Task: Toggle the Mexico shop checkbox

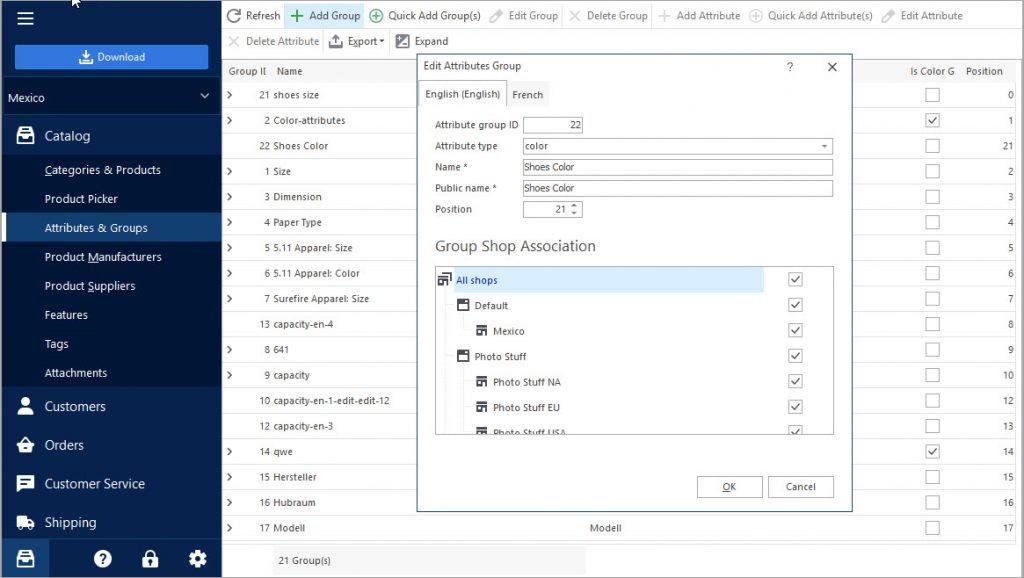Action: 795,331
